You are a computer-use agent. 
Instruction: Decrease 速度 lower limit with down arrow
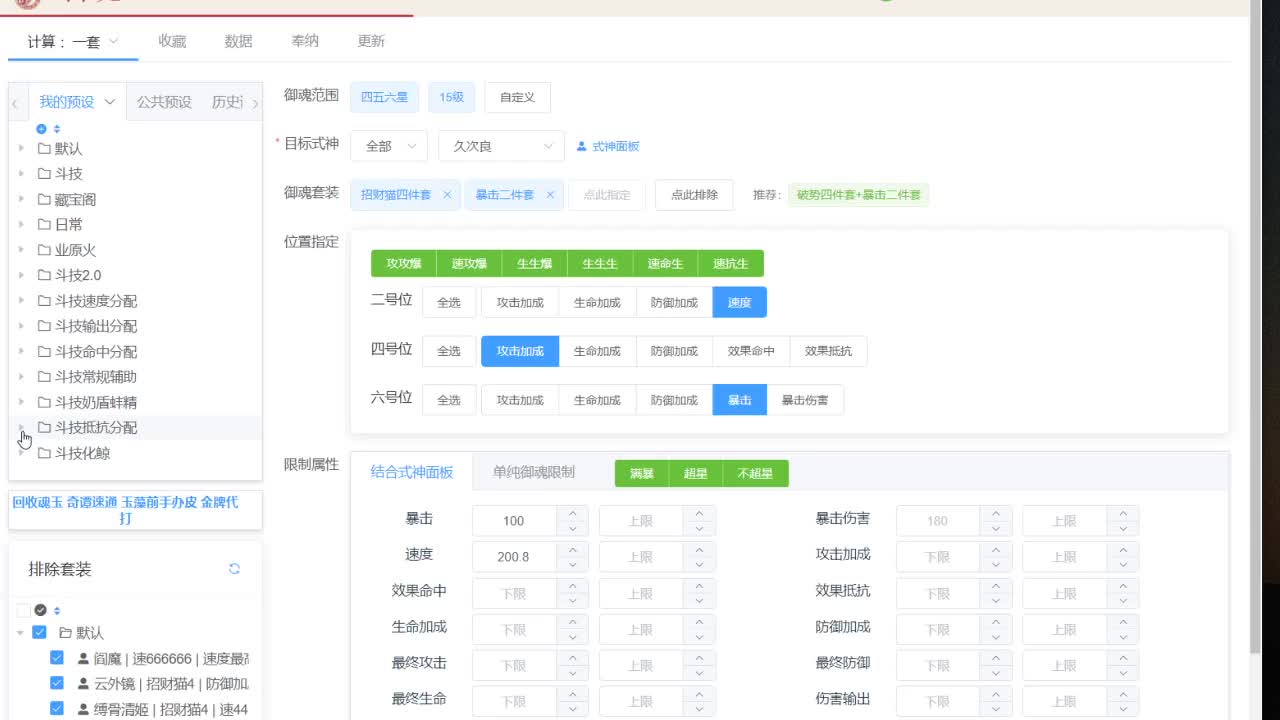pos(572,564)
